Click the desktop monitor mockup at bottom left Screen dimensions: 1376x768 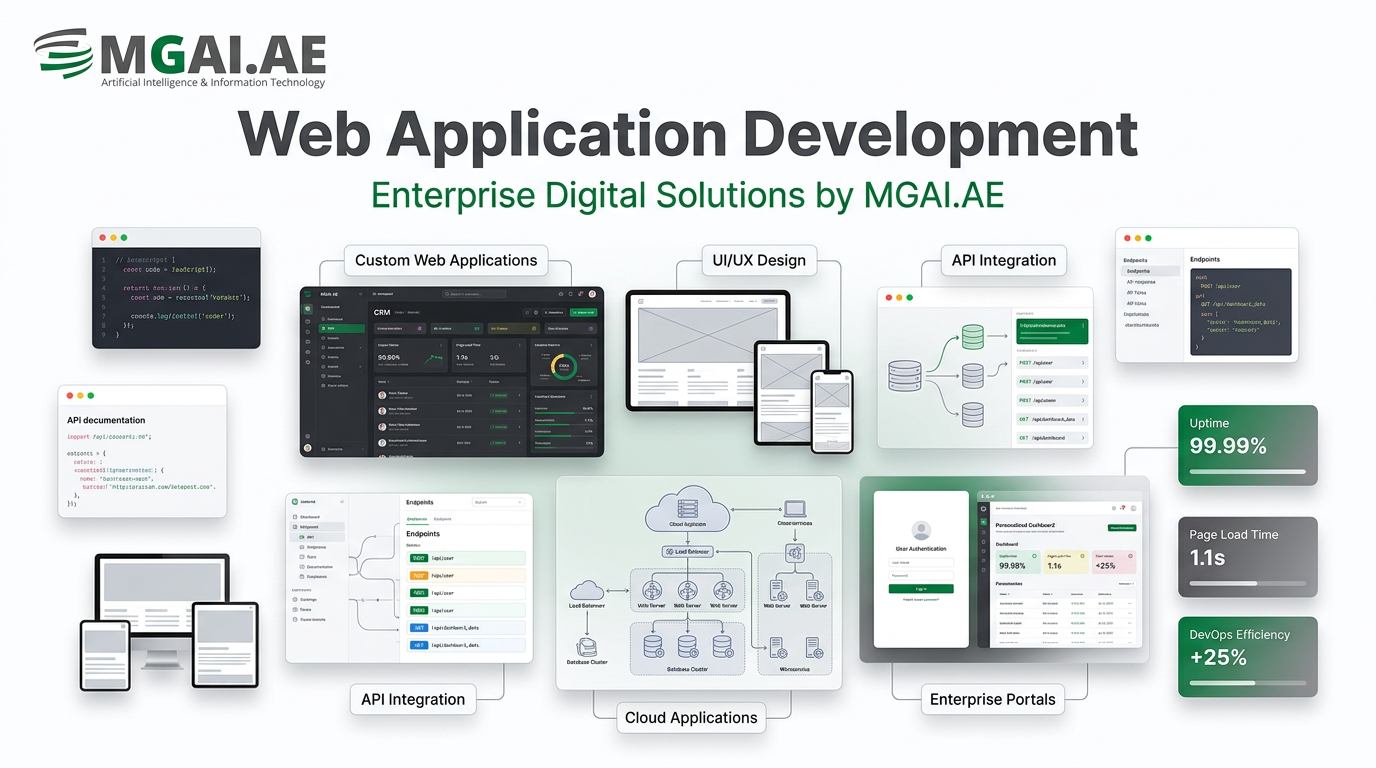[x=162, y=610]
